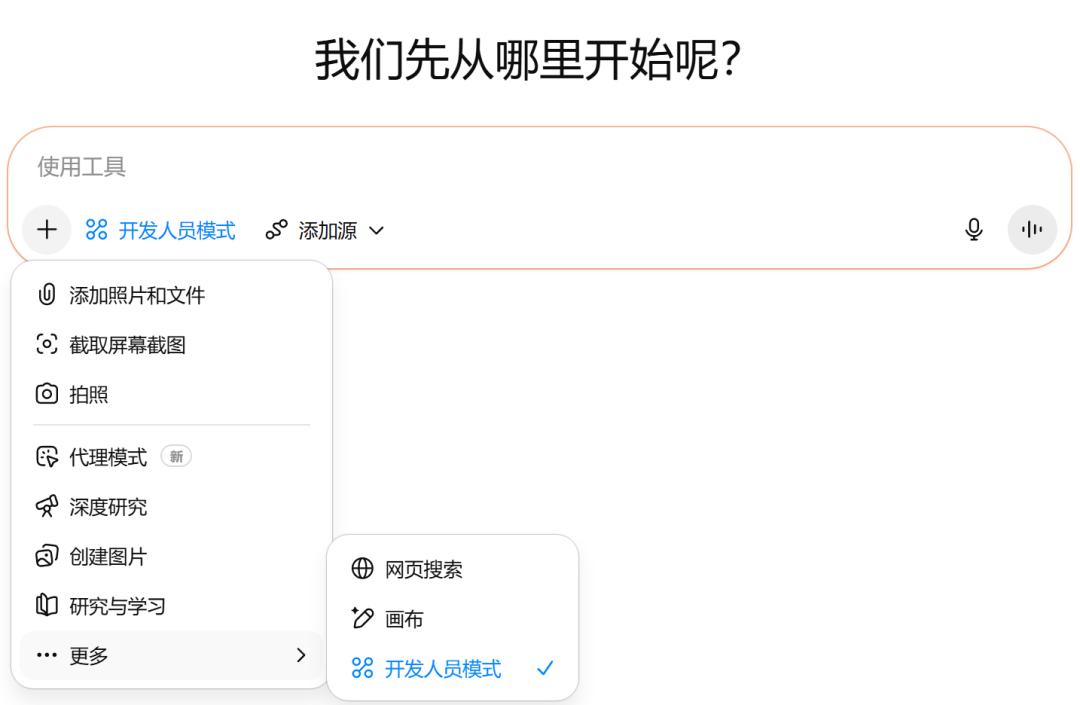1080x705 pixels.
Task: Start voice mode with waveform icon
Action: (1032, 230)
